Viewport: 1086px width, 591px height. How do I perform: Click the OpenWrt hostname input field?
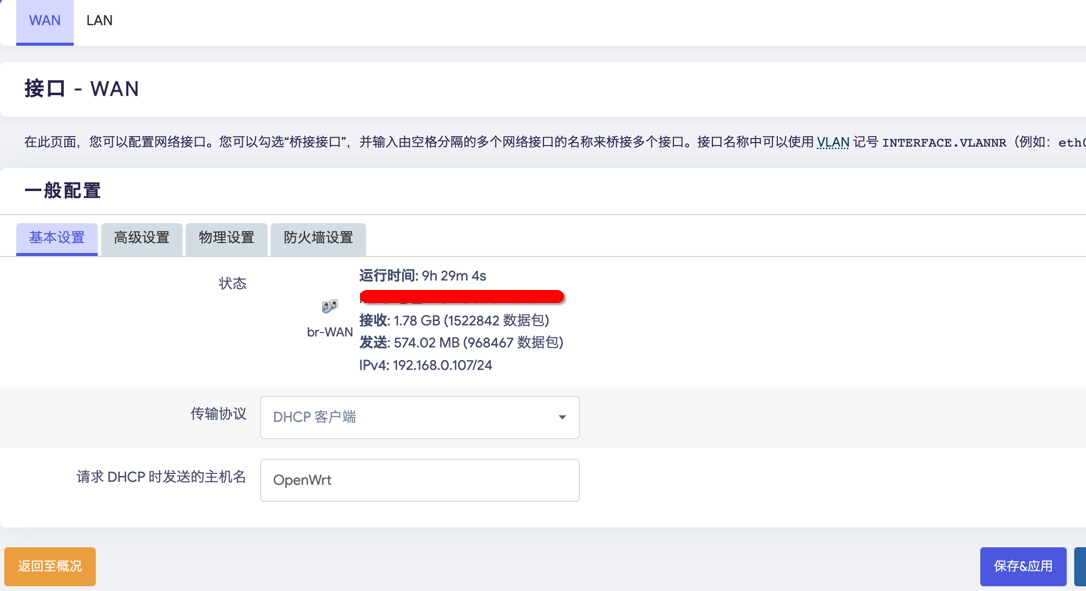pyautogui.click(x=420, y=480)
